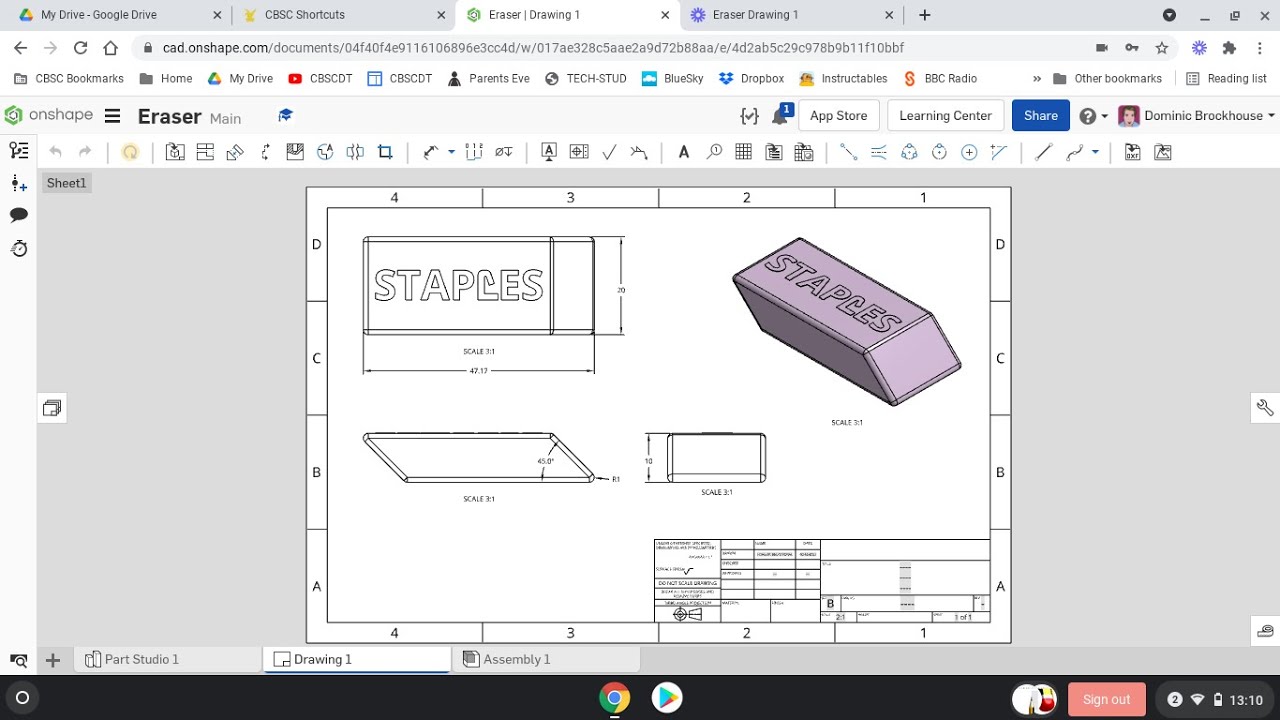1280x720 pixels.
Task: Click the Redo arrow in the toolbar
Action: coord(85,152)
